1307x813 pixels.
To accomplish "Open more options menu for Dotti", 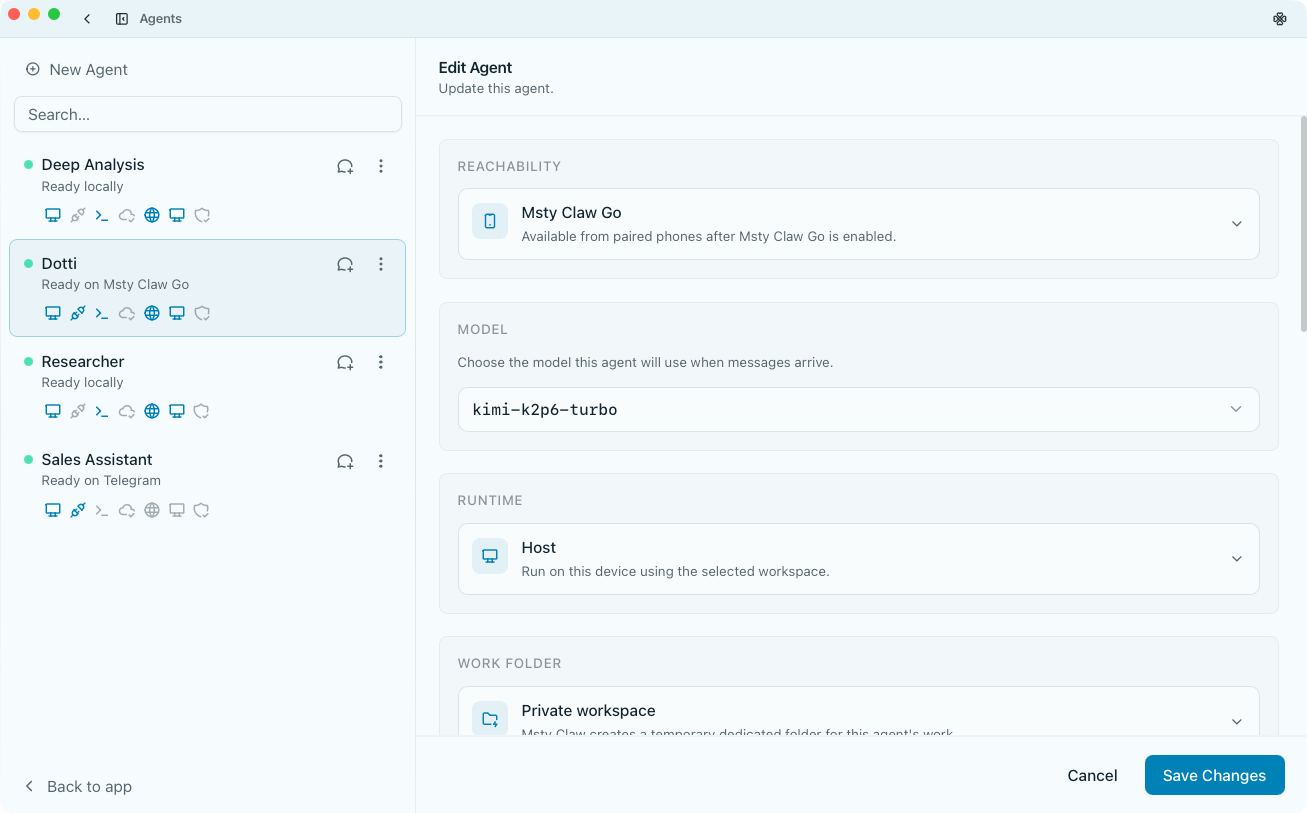I will coord(381,265).
